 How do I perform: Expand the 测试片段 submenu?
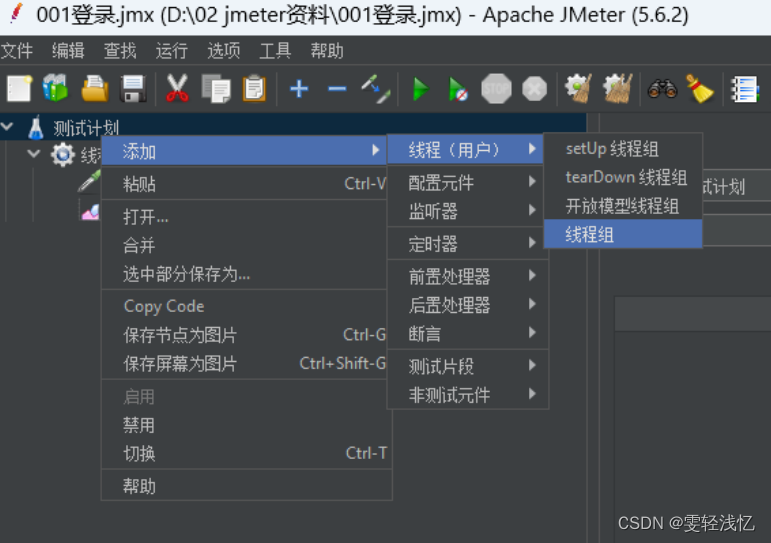coord(468,366)
